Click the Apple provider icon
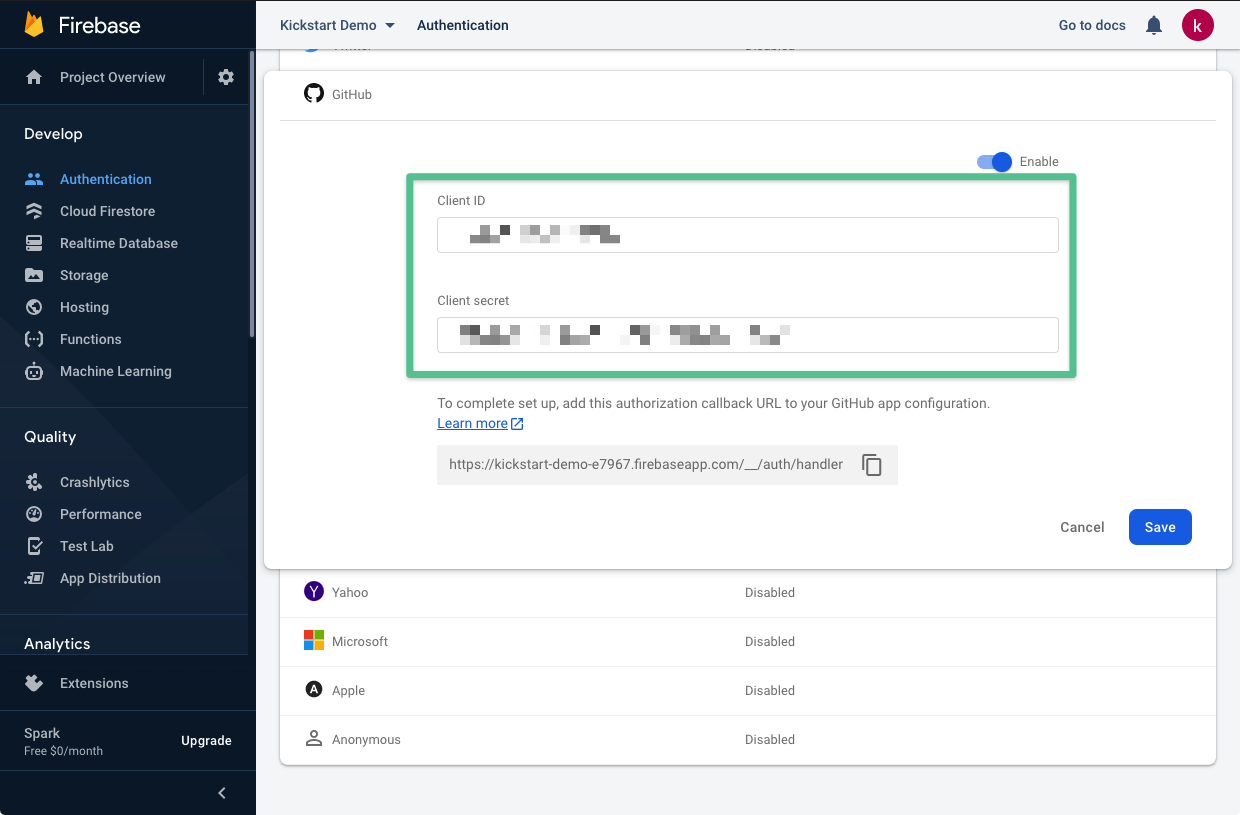This screenshot has width=1240, height=815. (314, 690)
